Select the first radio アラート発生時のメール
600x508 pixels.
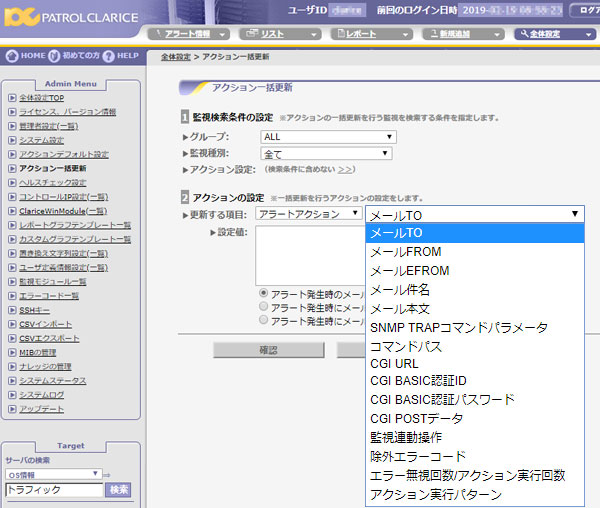[x=263, y=293]
